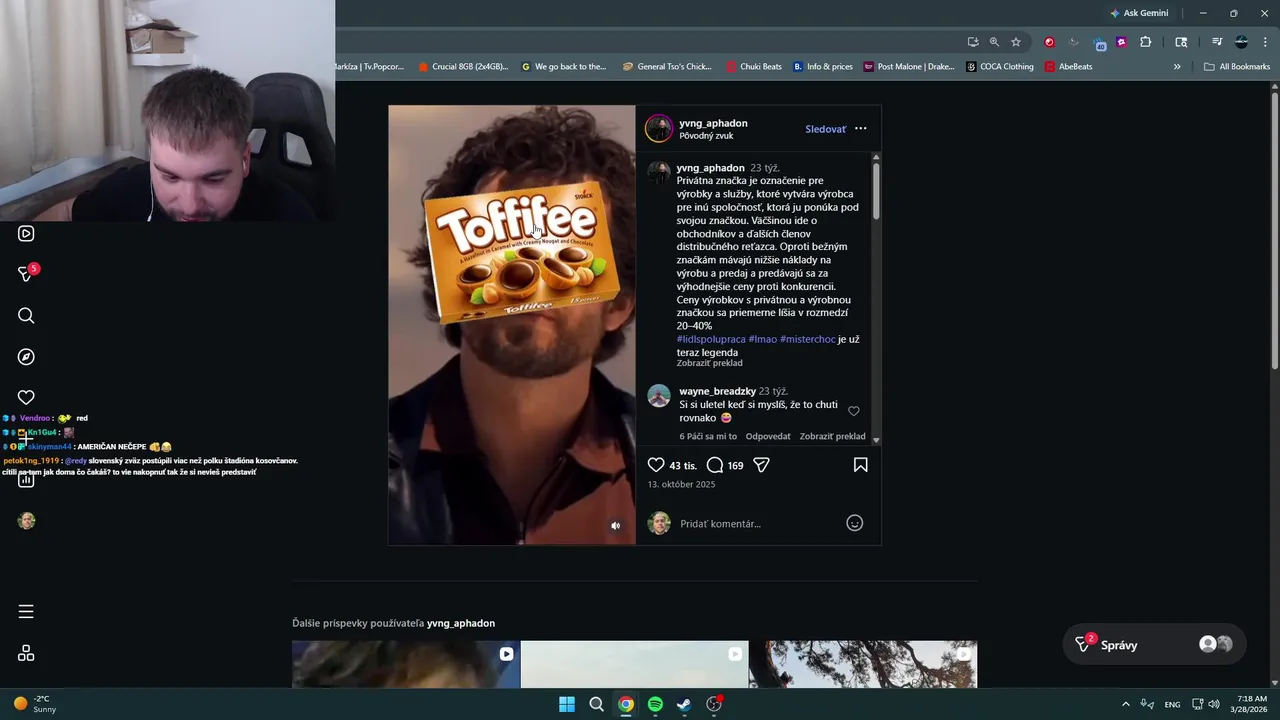Follow yvng_aphadon via Sledovať
This screenshot has width=1280, height=720.
click(x=825, y=129)
